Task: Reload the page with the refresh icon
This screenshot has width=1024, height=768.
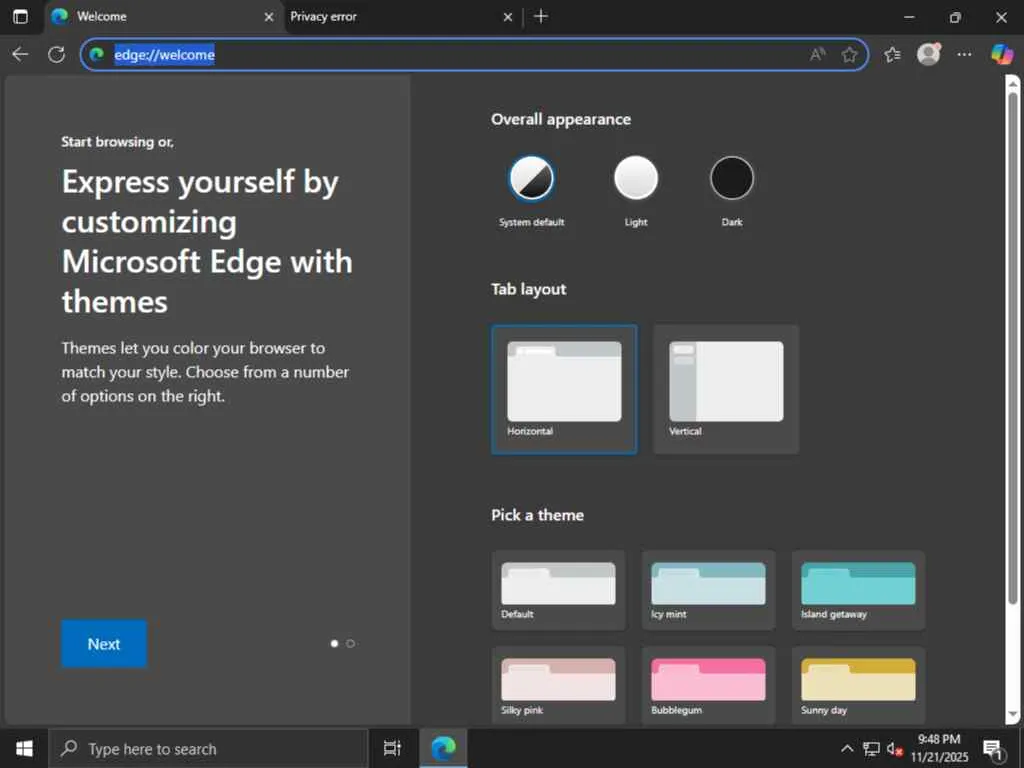Action: coord(57,54)
